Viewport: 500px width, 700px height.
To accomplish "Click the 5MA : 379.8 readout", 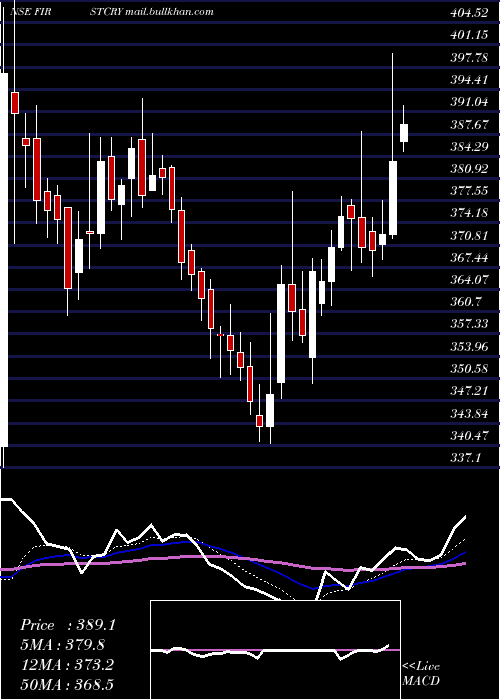I will [x=63, y=645].
